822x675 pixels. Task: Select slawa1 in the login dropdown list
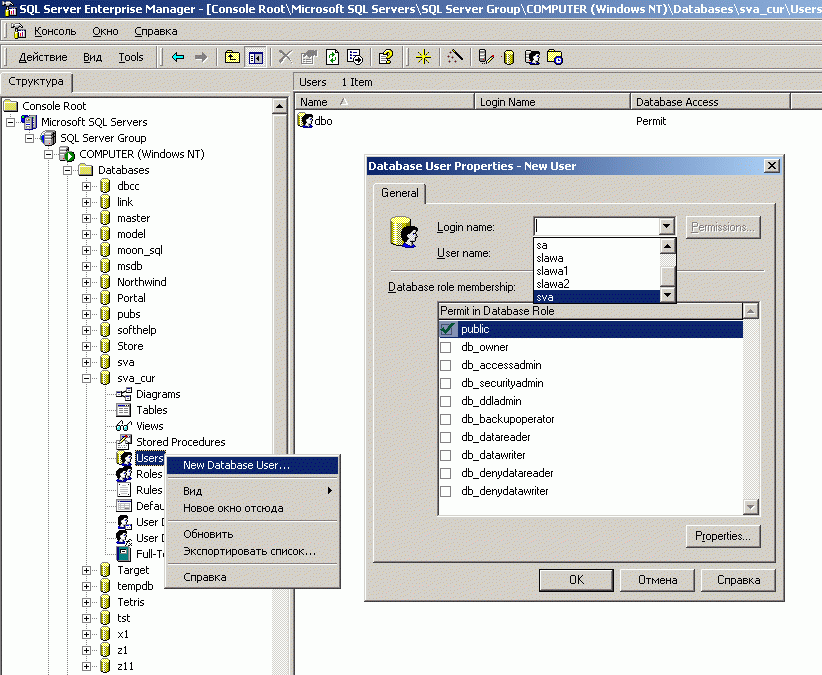point(597,271)
